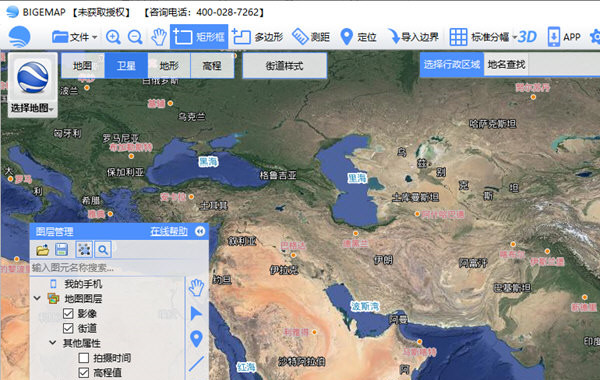Click the 哈萨克斯坦 label on map
This screenshot has width=600, height=380.
pos(492,123)
